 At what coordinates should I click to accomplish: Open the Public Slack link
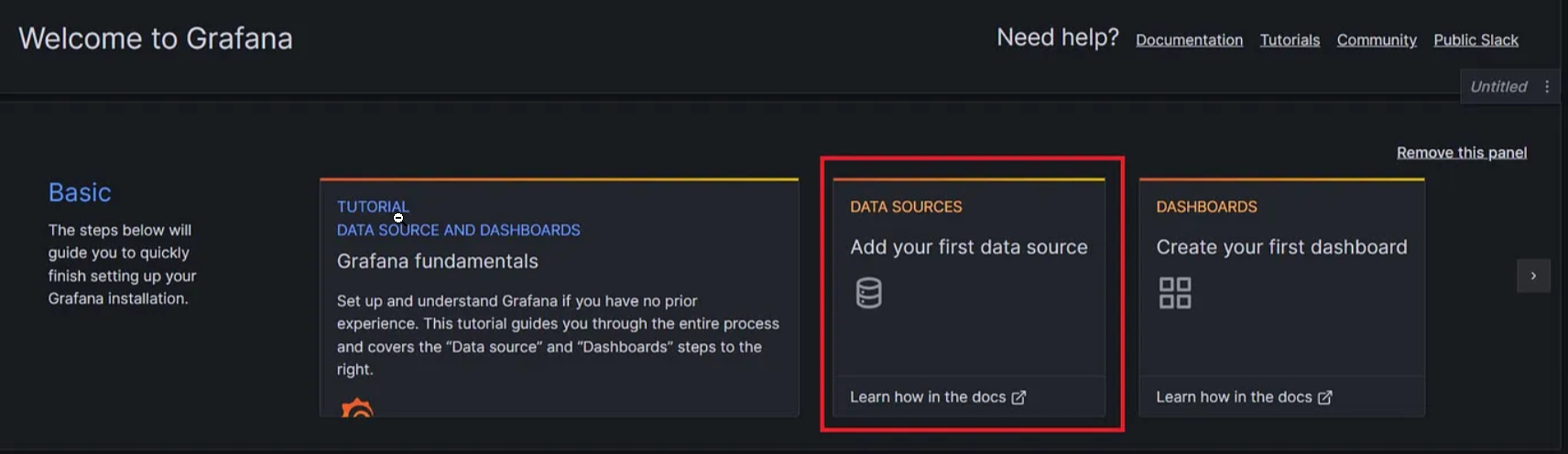1475,40
